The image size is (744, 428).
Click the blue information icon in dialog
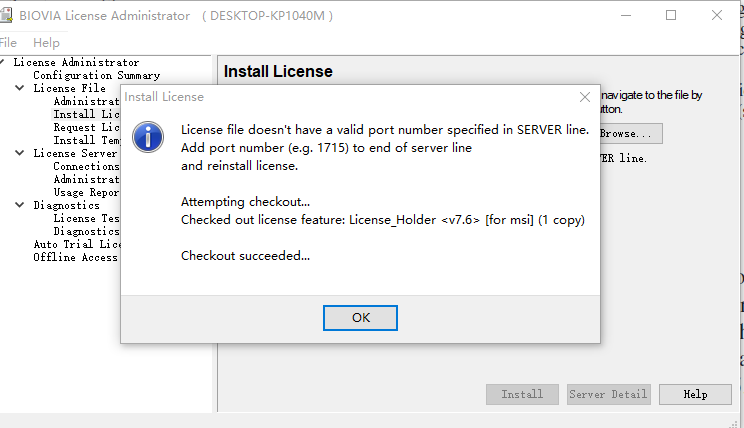[149, 138]
